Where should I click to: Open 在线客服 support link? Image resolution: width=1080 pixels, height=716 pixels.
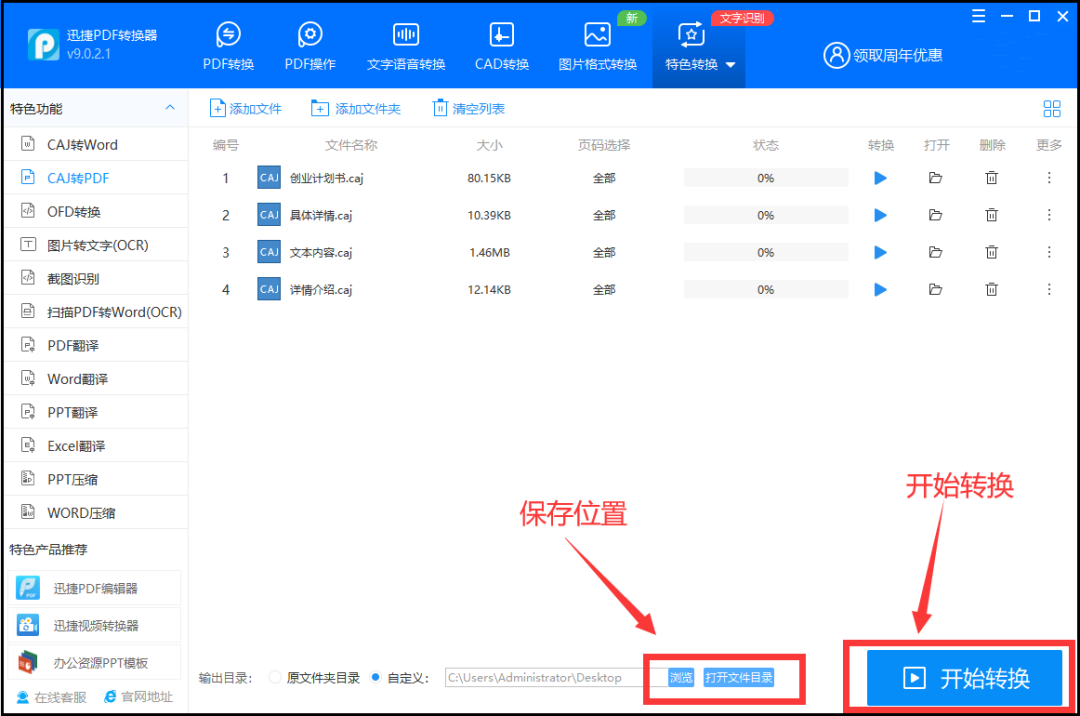(52, 697)
